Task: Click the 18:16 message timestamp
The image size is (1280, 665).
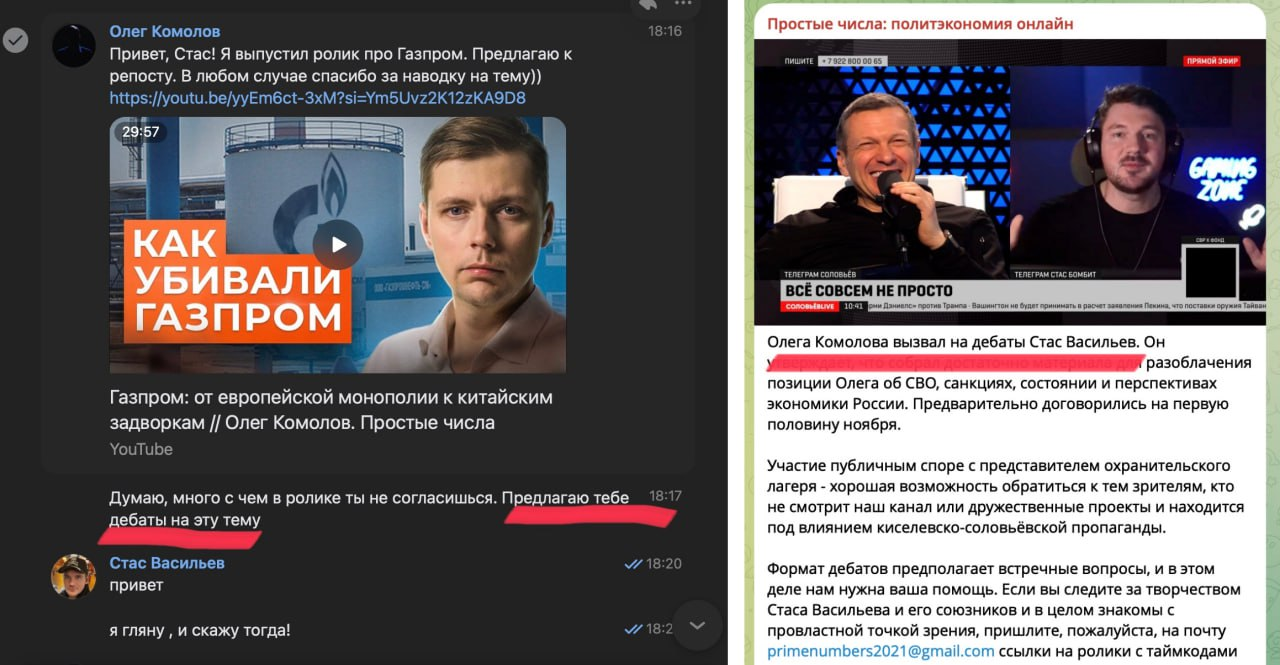Action: 664,31
